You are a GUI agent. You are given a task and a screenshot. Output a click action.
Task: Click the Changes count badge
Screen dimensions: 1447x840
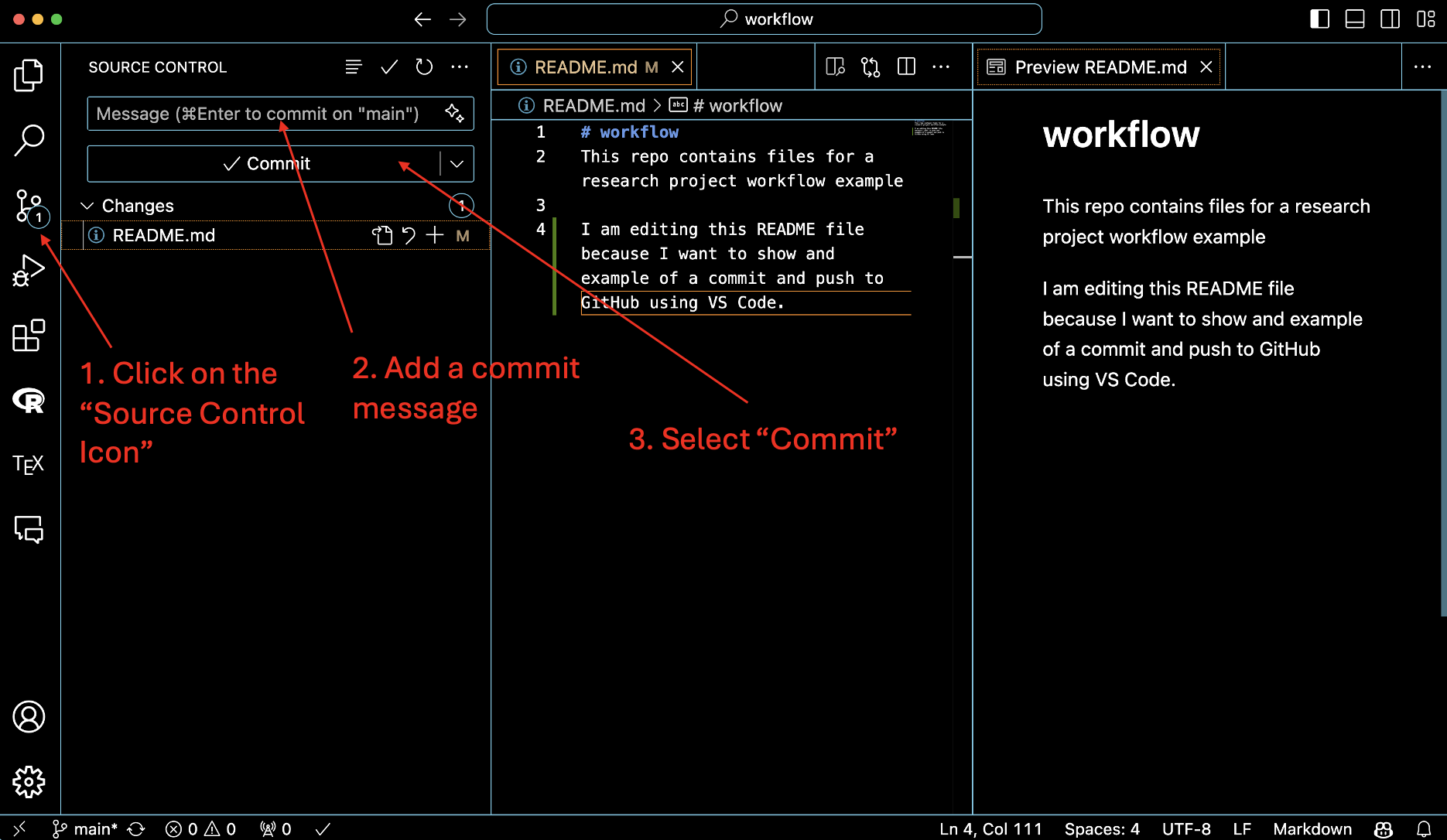[x=461, y=206]
